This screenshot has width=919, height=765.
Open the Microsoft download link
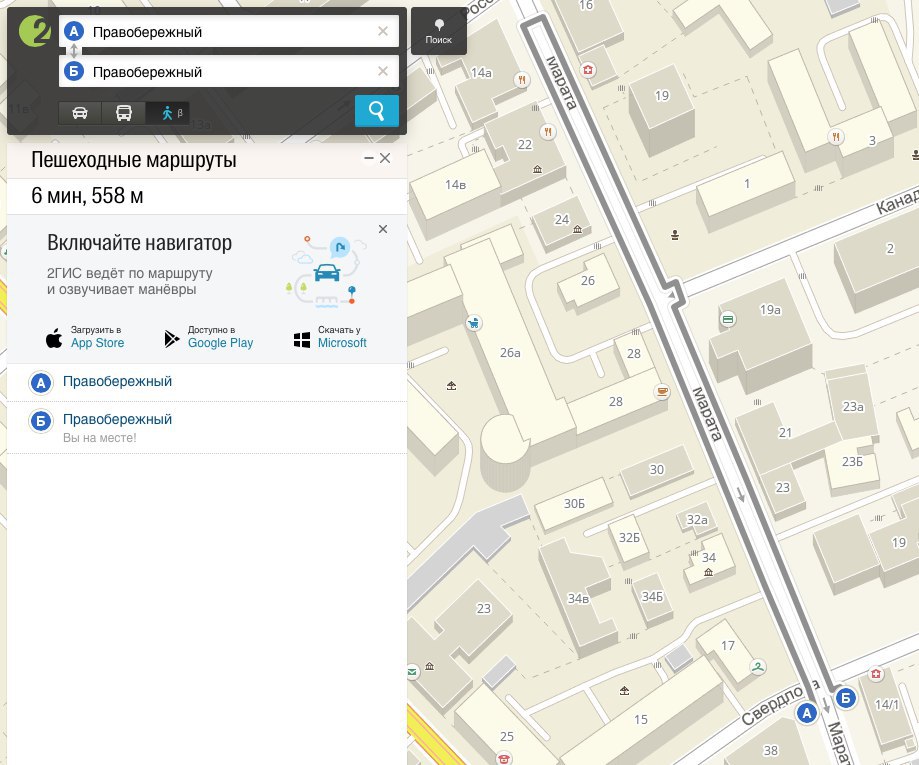click(x=330, y=338)
